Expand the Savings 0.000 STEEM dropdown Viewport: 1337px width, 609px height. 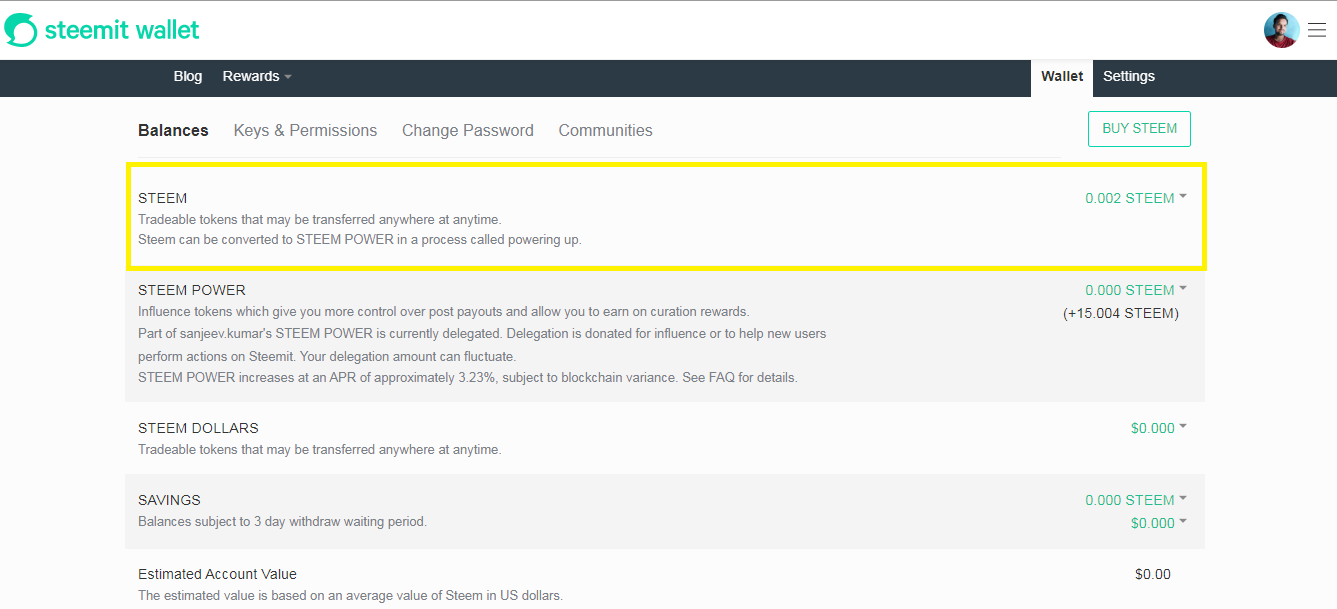coord(1136,500)
